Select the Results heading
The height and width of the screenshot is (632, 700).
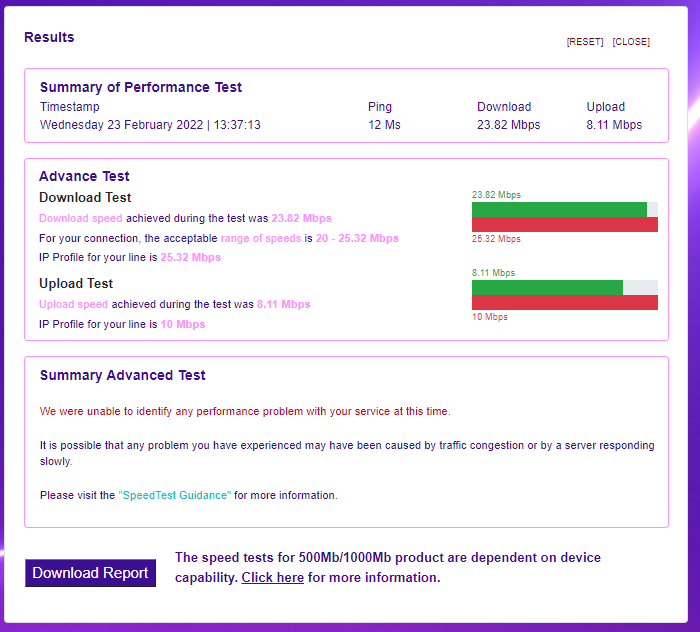49,37
